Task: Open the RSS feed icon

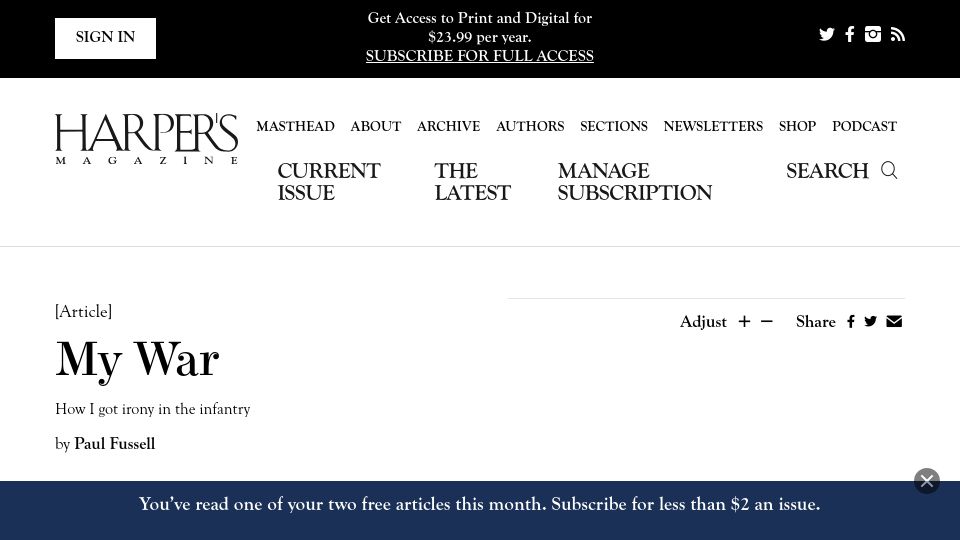Action: (898, 35)
